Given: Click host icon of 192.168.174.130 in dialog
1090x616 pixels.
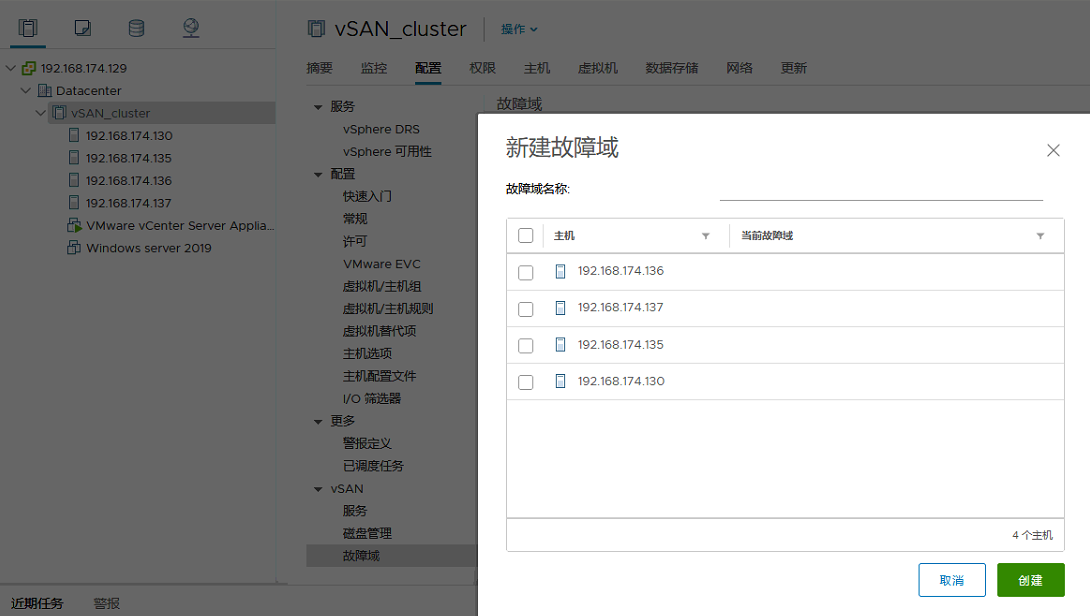Looking at the screenshot, I should pos(560,381).
